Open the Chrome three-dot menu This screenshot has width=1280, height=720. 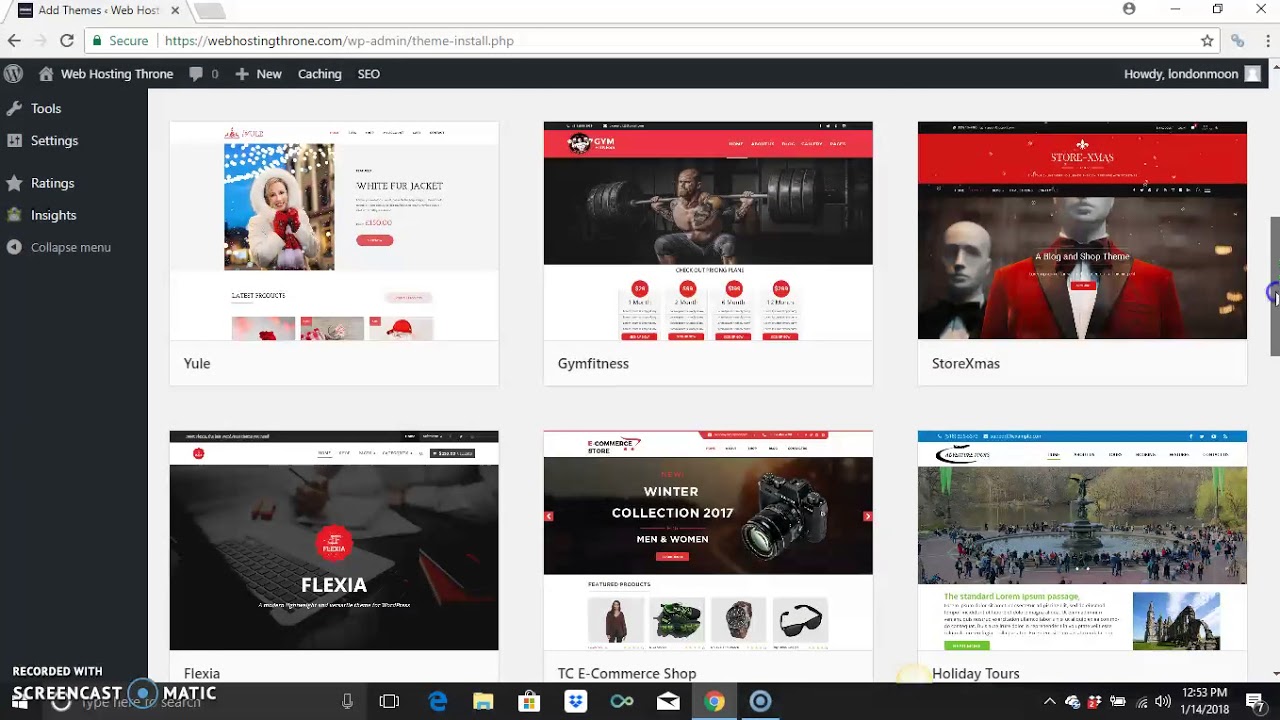pyautogui.click(x=1268, y=41)
